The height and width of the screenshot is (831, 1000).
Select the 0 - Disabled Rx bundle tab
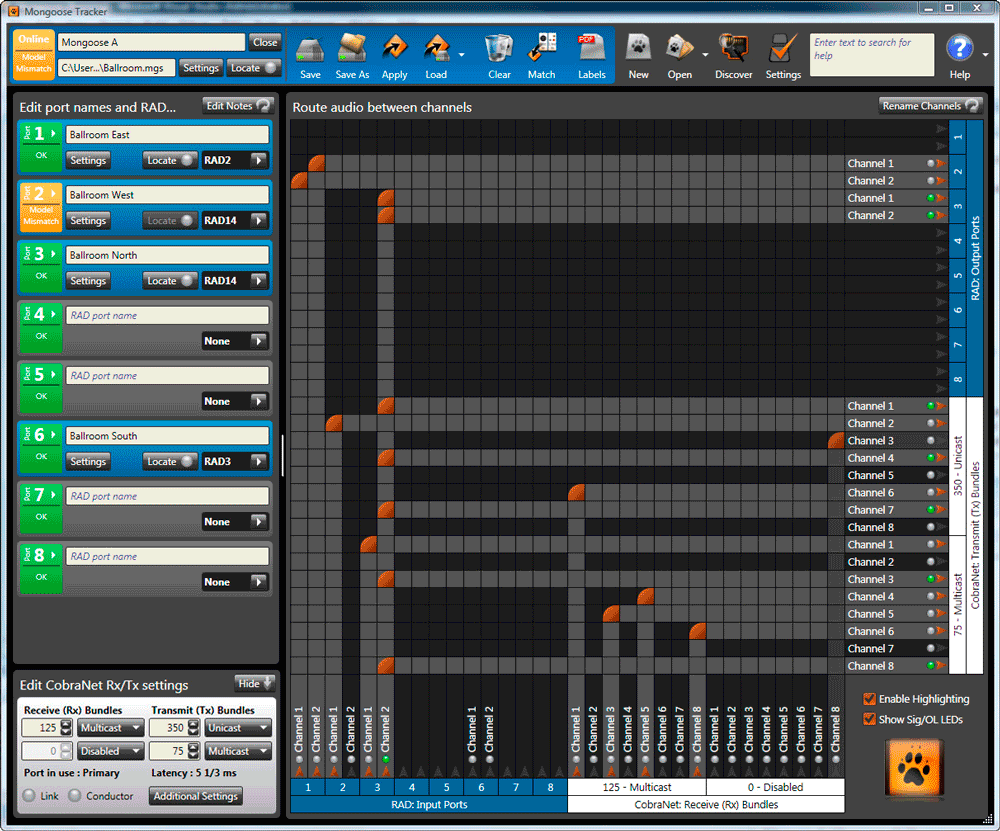coord(776,787)
